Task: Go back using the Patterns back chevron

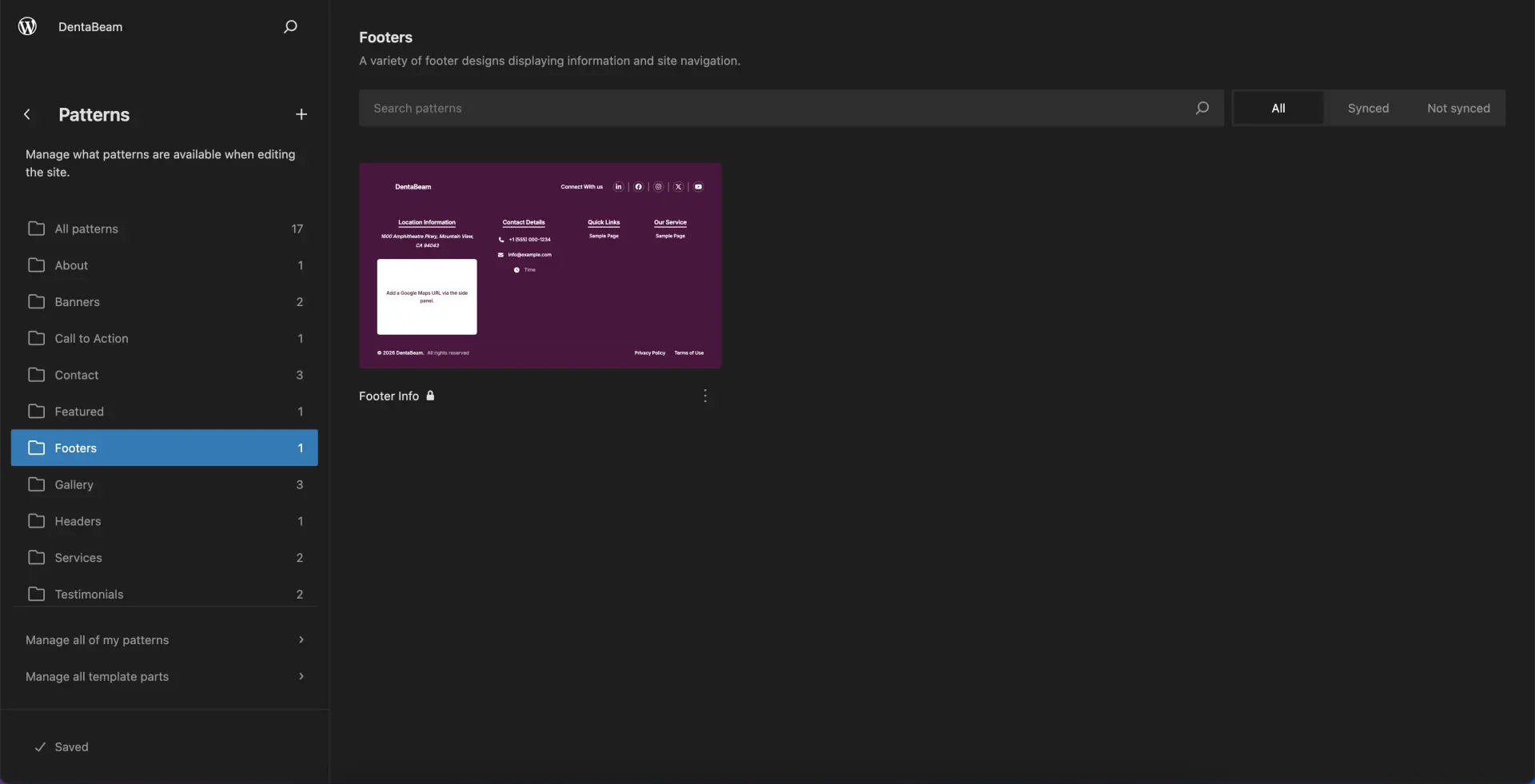Action: point(27,114)
